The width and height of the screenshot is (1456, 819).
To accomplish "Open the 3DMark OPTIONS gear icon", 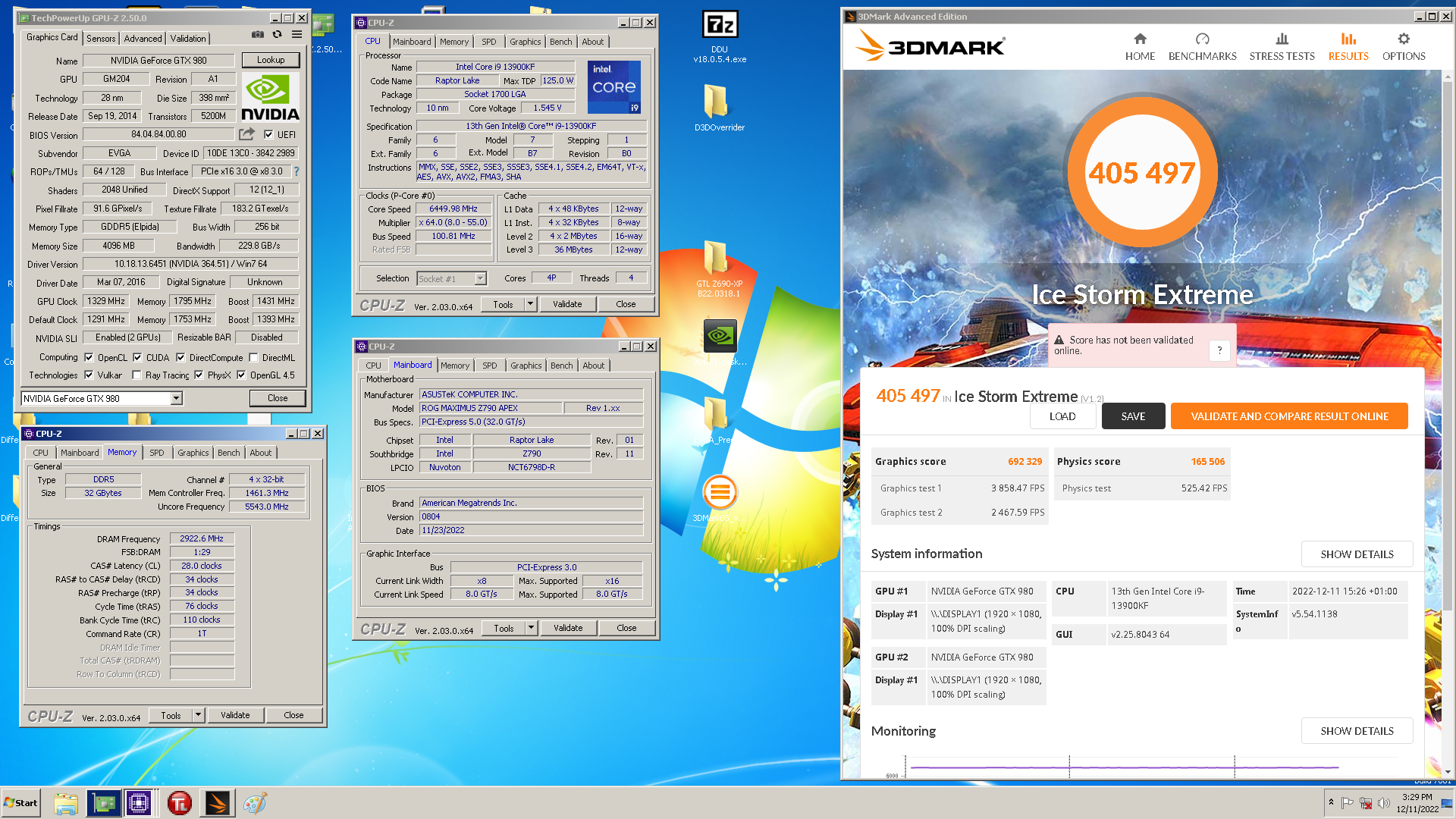I will (x=1404, y=39).
